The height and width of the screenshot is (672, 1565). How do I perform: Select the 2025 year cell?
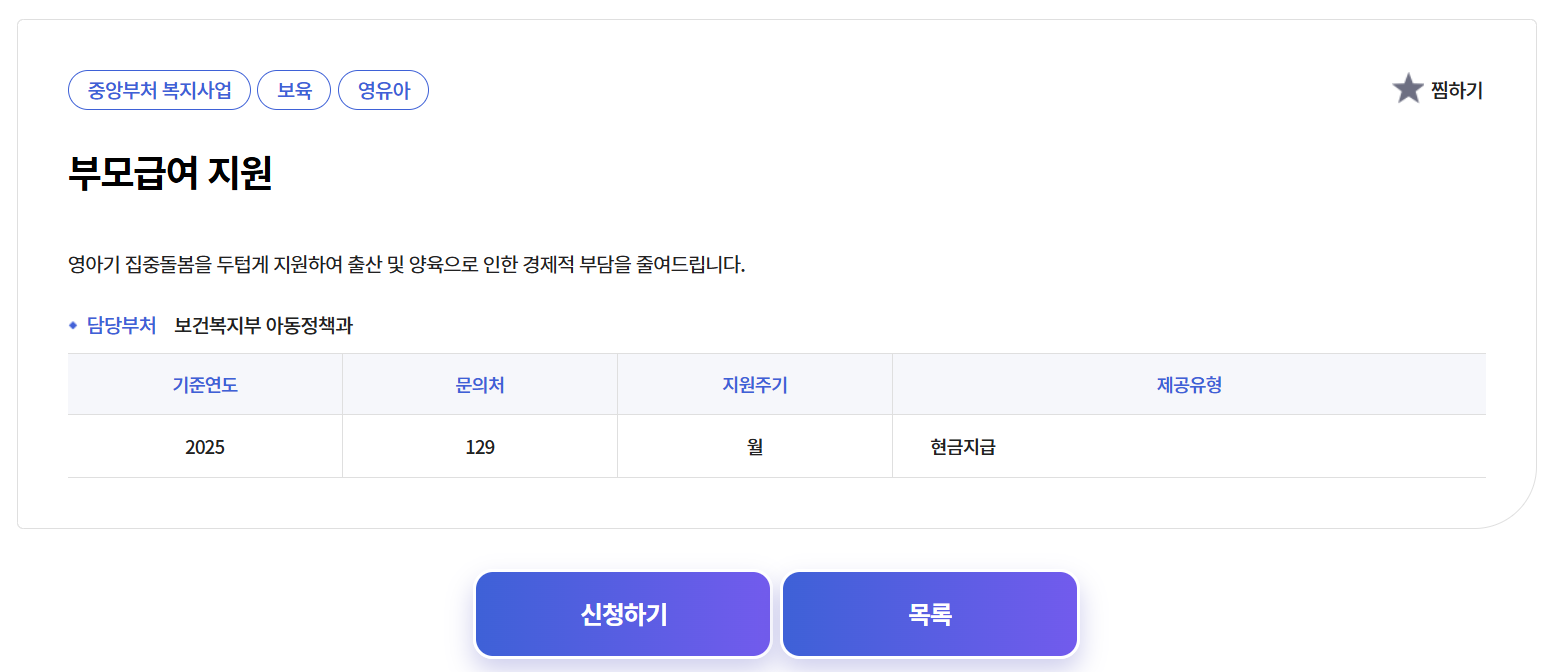click(204, 447)
